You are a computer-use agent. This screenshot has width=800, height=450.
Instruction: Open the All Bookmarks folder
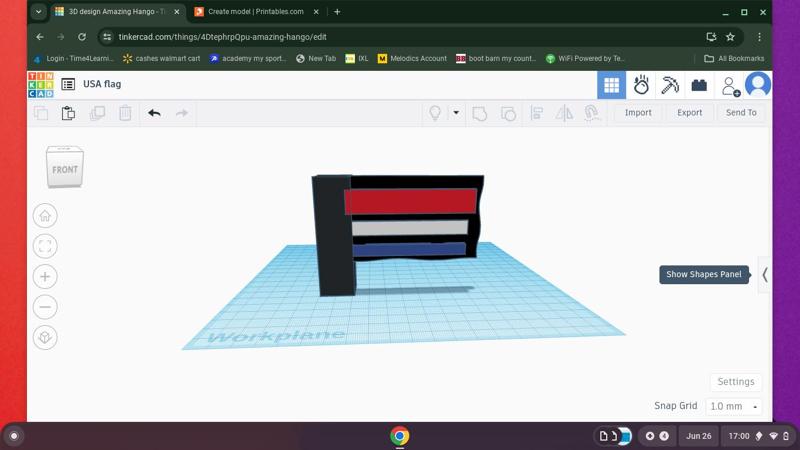pos(734,59)
